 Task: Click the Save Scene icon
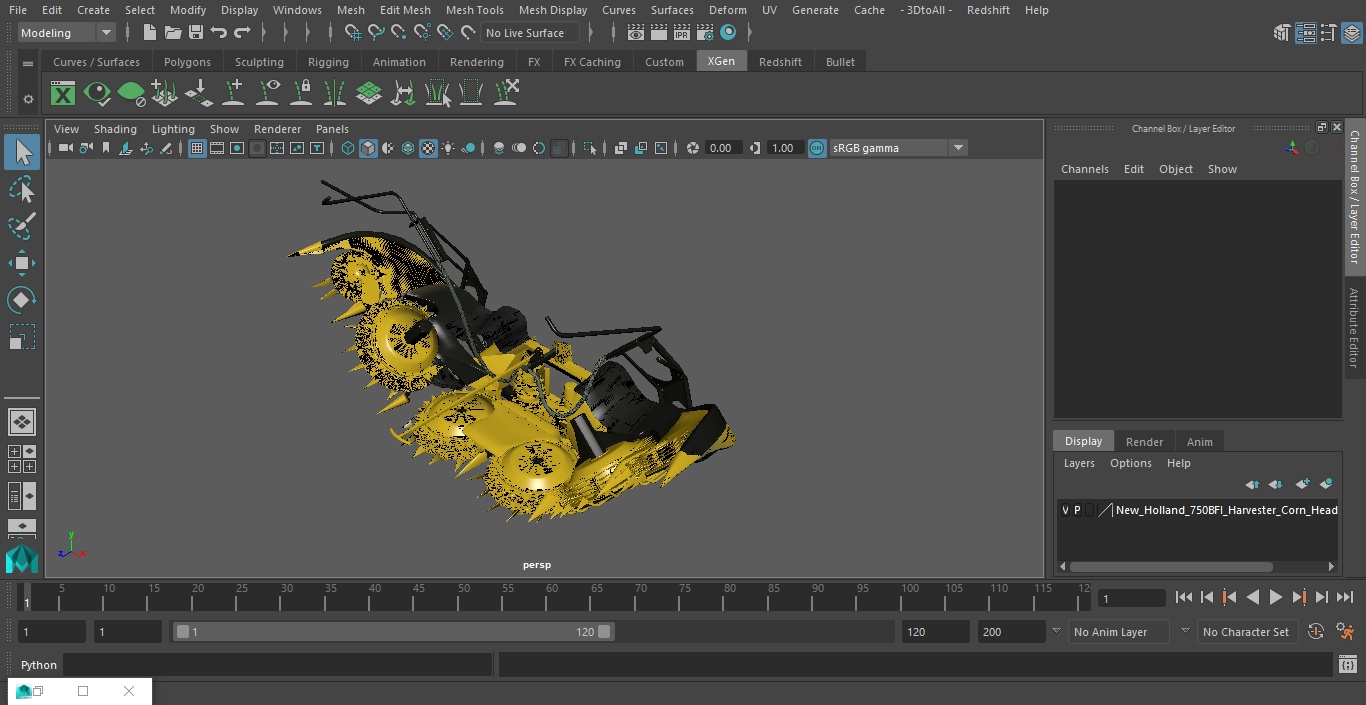point(195,33)
